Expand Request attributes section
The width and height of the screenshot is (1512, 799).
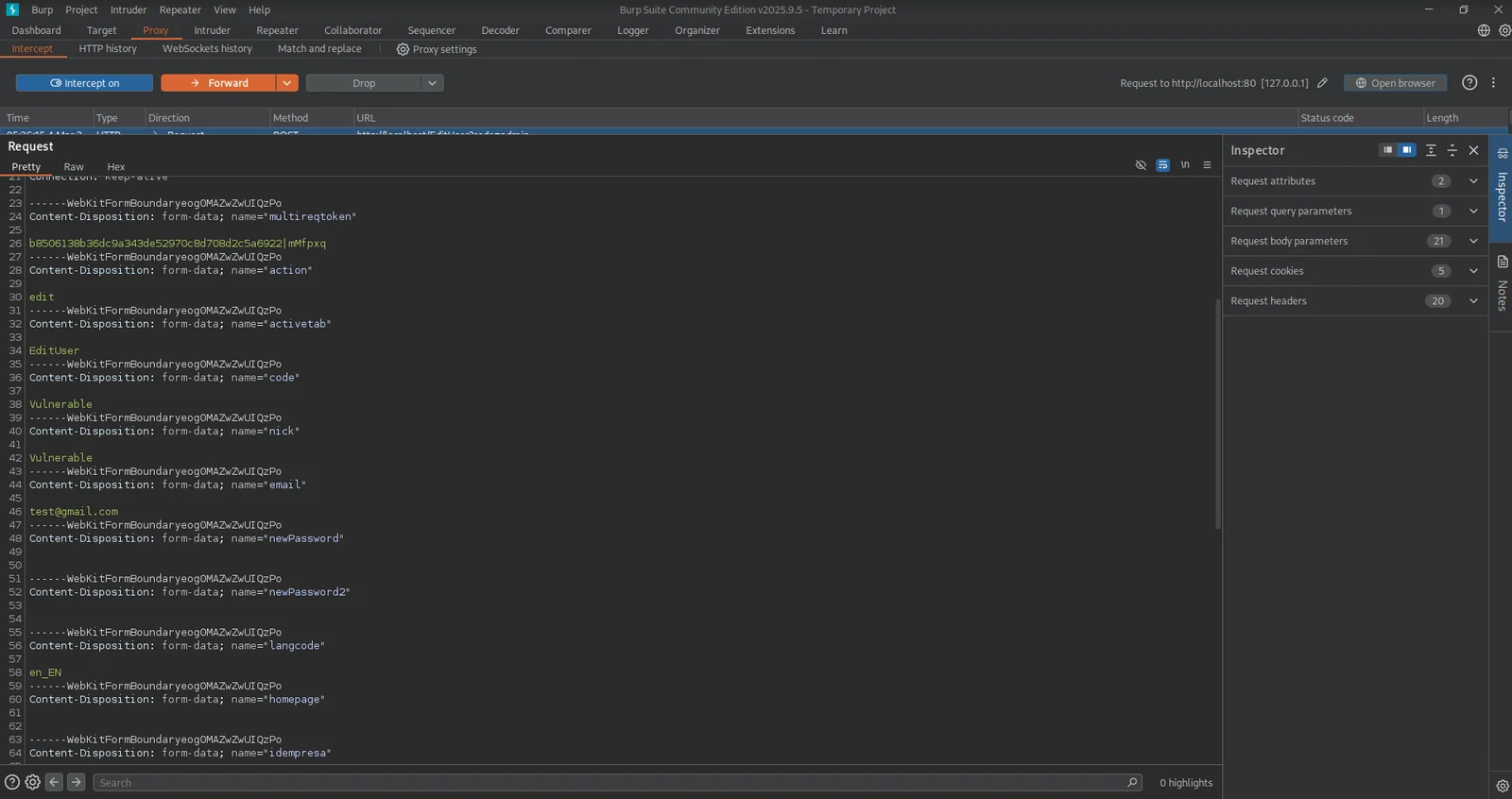[x=1355, y=181]
